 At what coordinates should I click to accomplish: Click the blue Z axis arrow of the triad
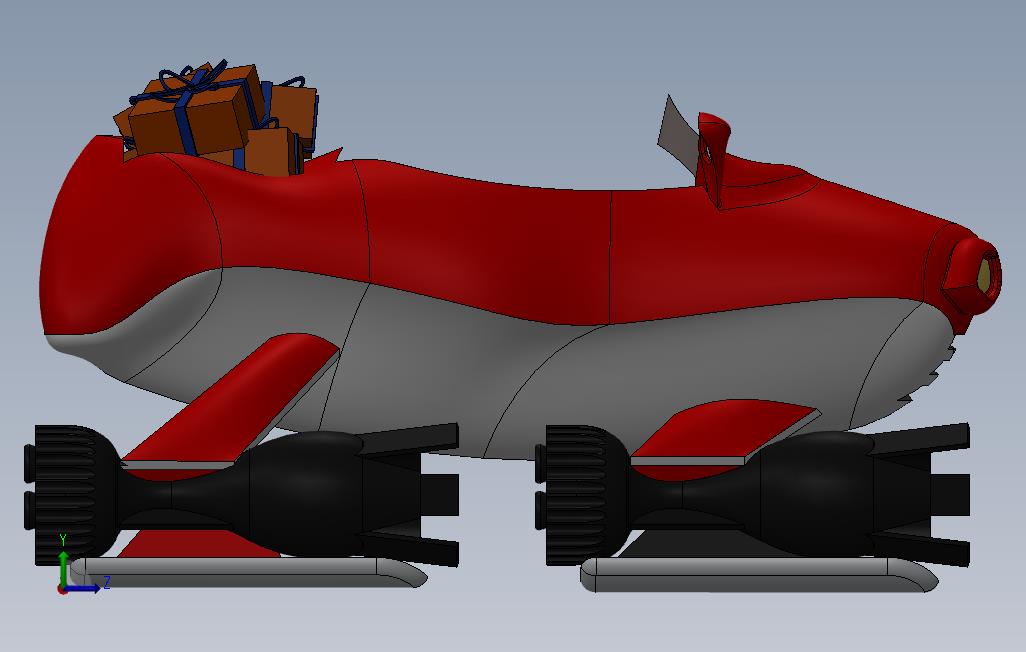(x=84, y=588)
